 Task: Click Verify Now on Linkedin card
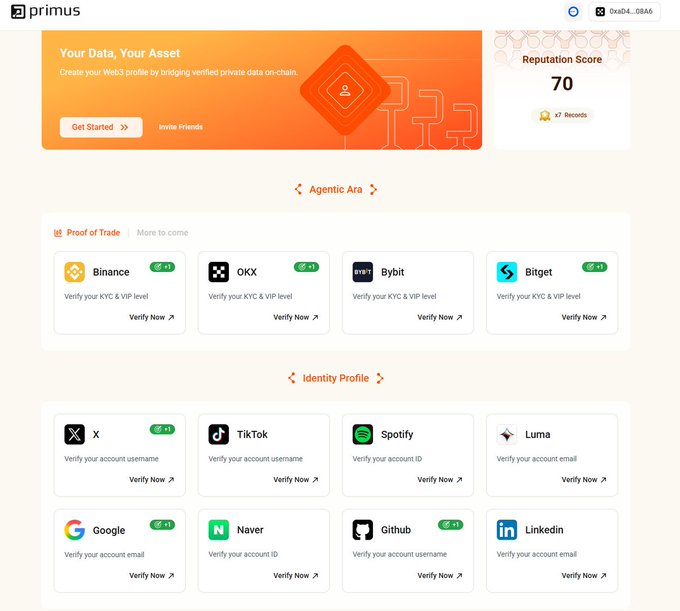584,575
